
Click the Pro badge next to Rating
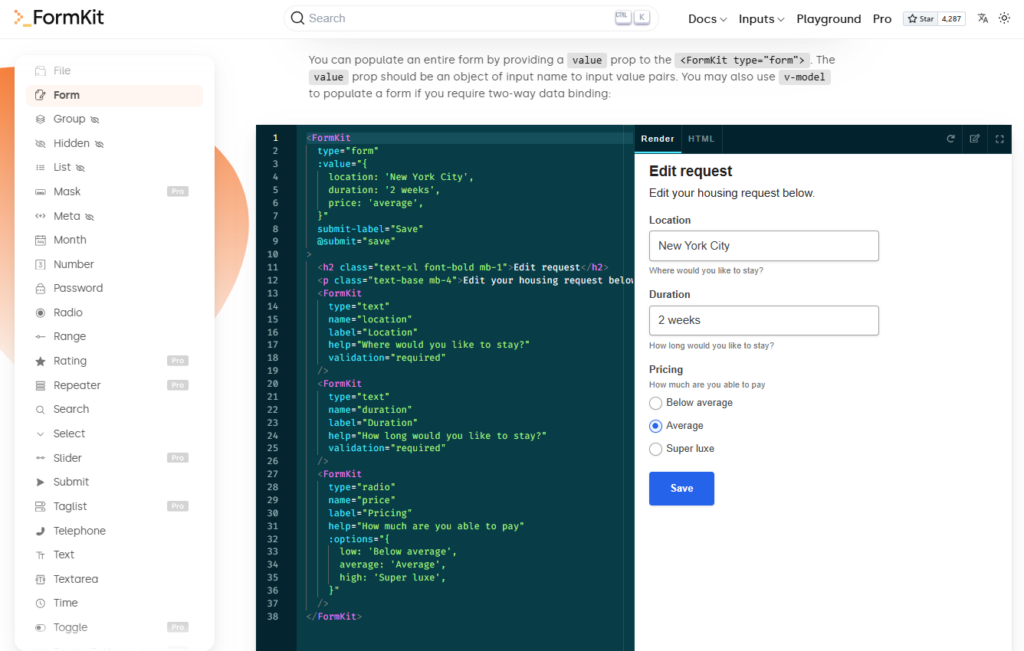coord(178,361)
